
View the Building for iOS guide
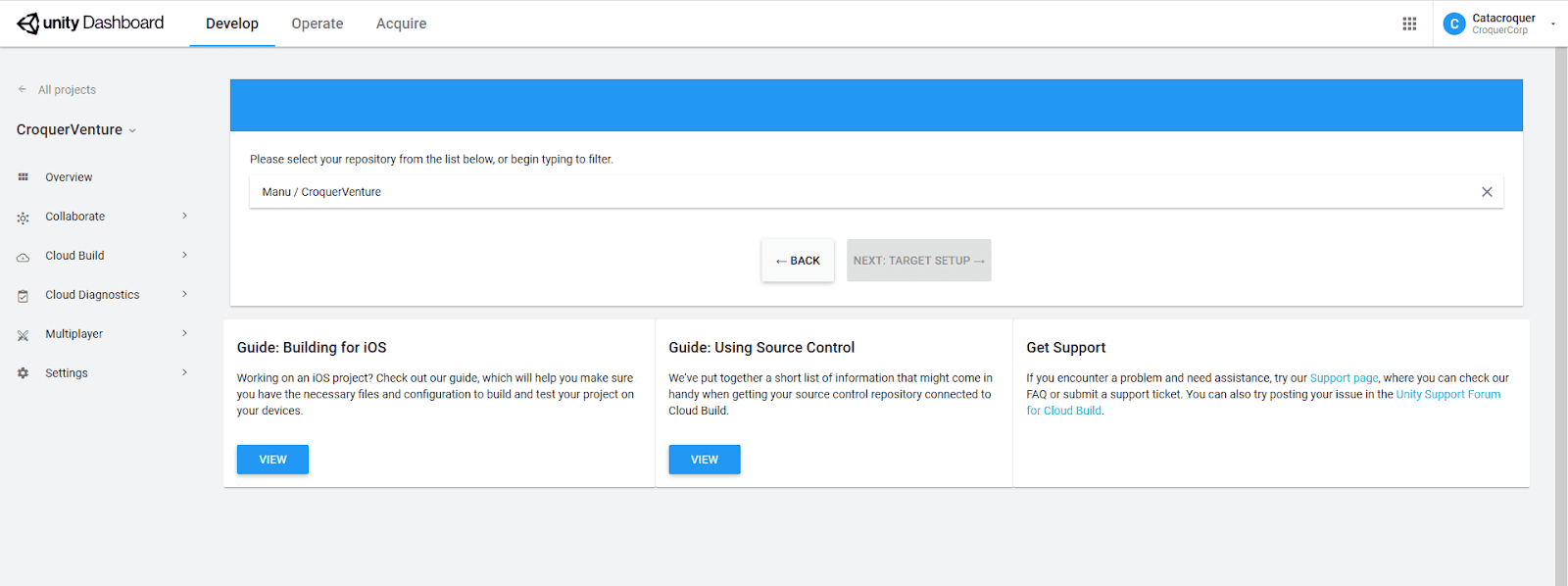tap(272, 460)
